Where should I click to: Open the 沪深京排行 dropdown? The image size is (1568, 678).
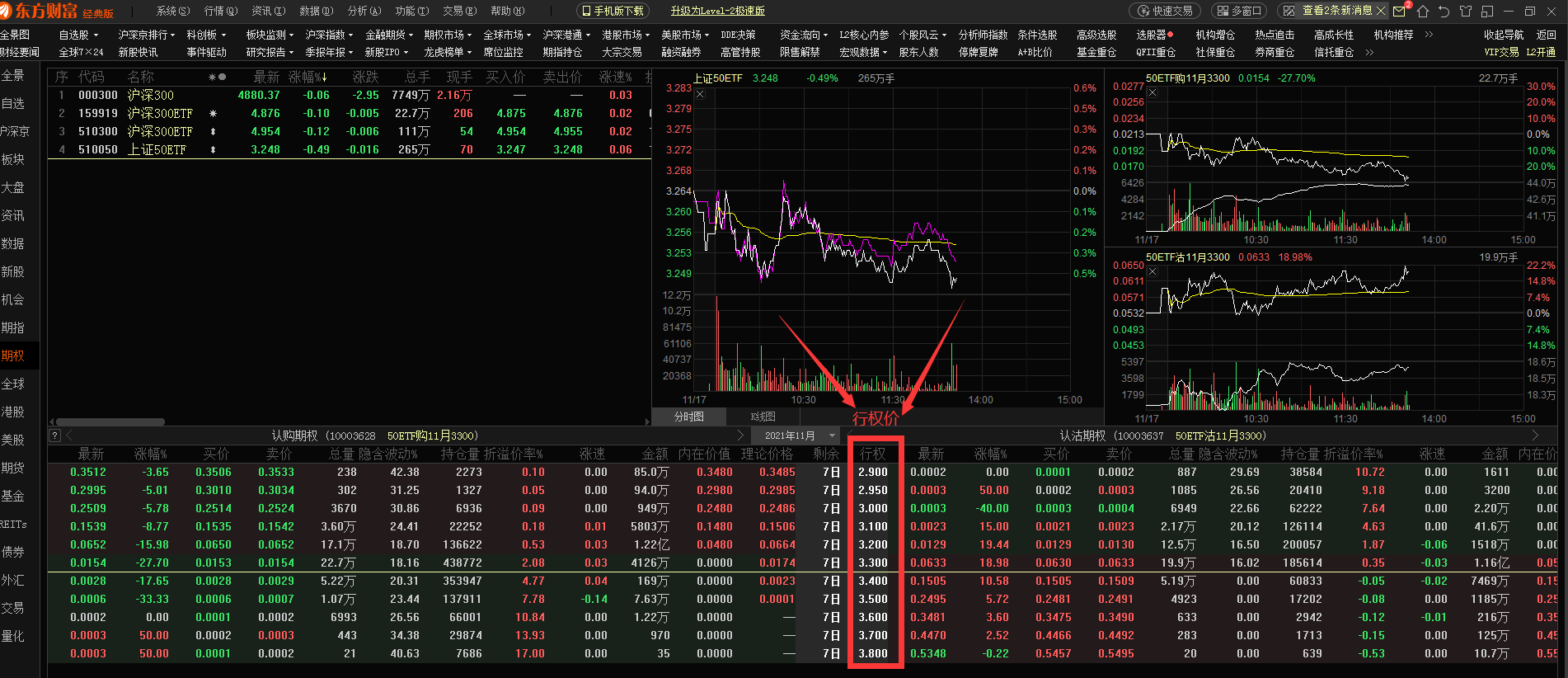click(146, 35)
